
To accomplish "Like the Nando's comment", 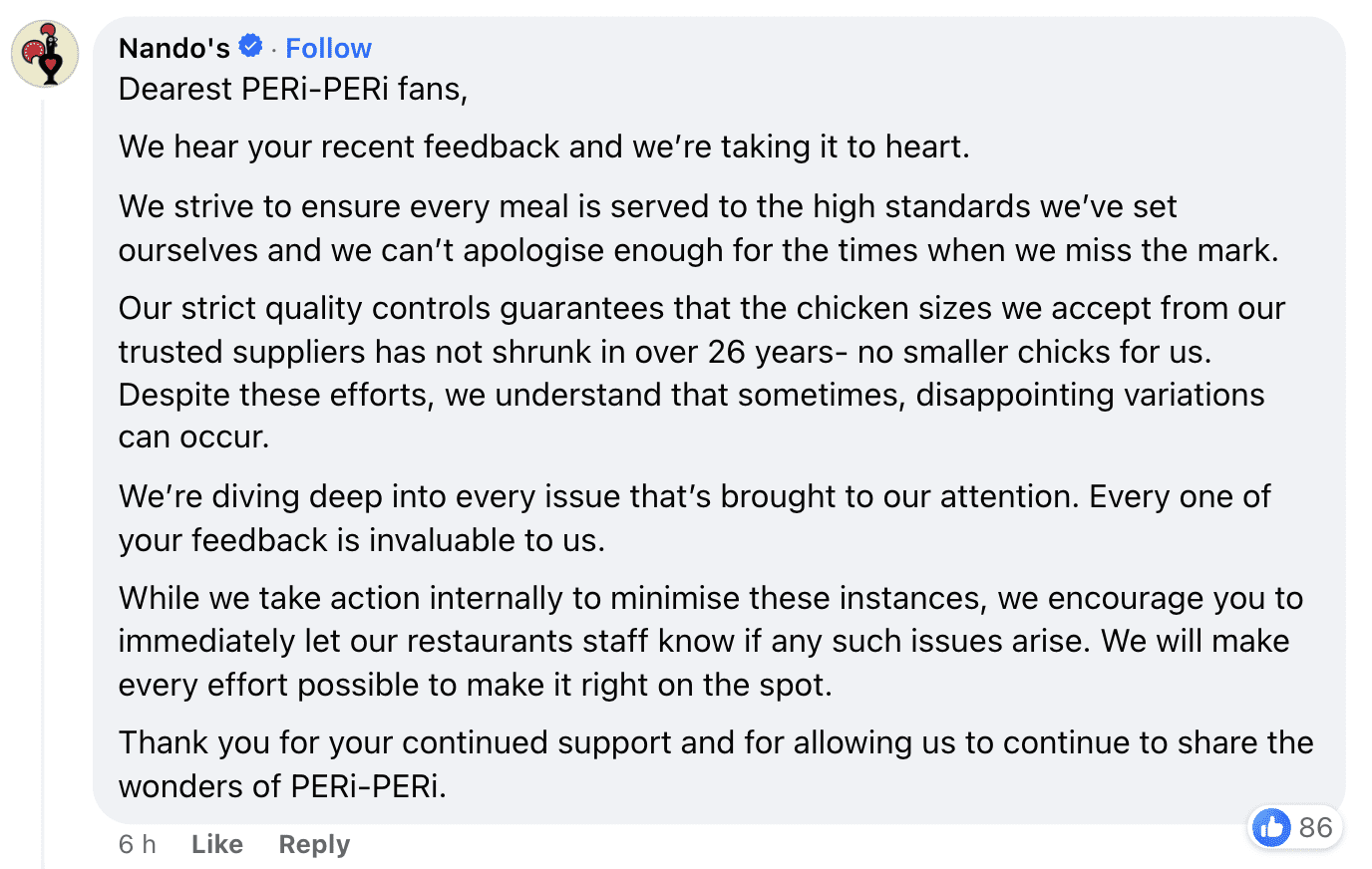I will (x=216, y=844).
